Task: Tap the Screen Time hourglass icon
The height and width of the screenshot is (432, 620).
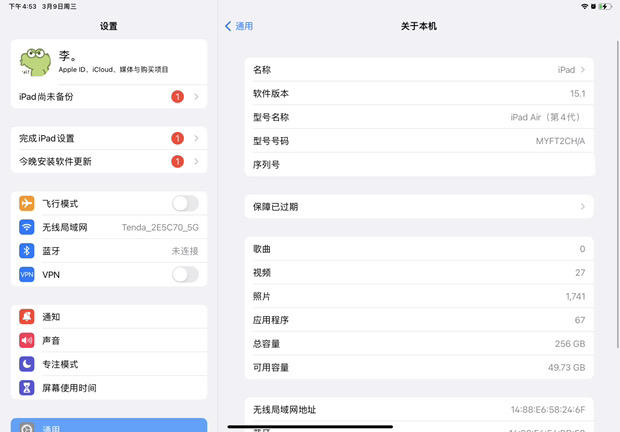Action: point(26,388)
